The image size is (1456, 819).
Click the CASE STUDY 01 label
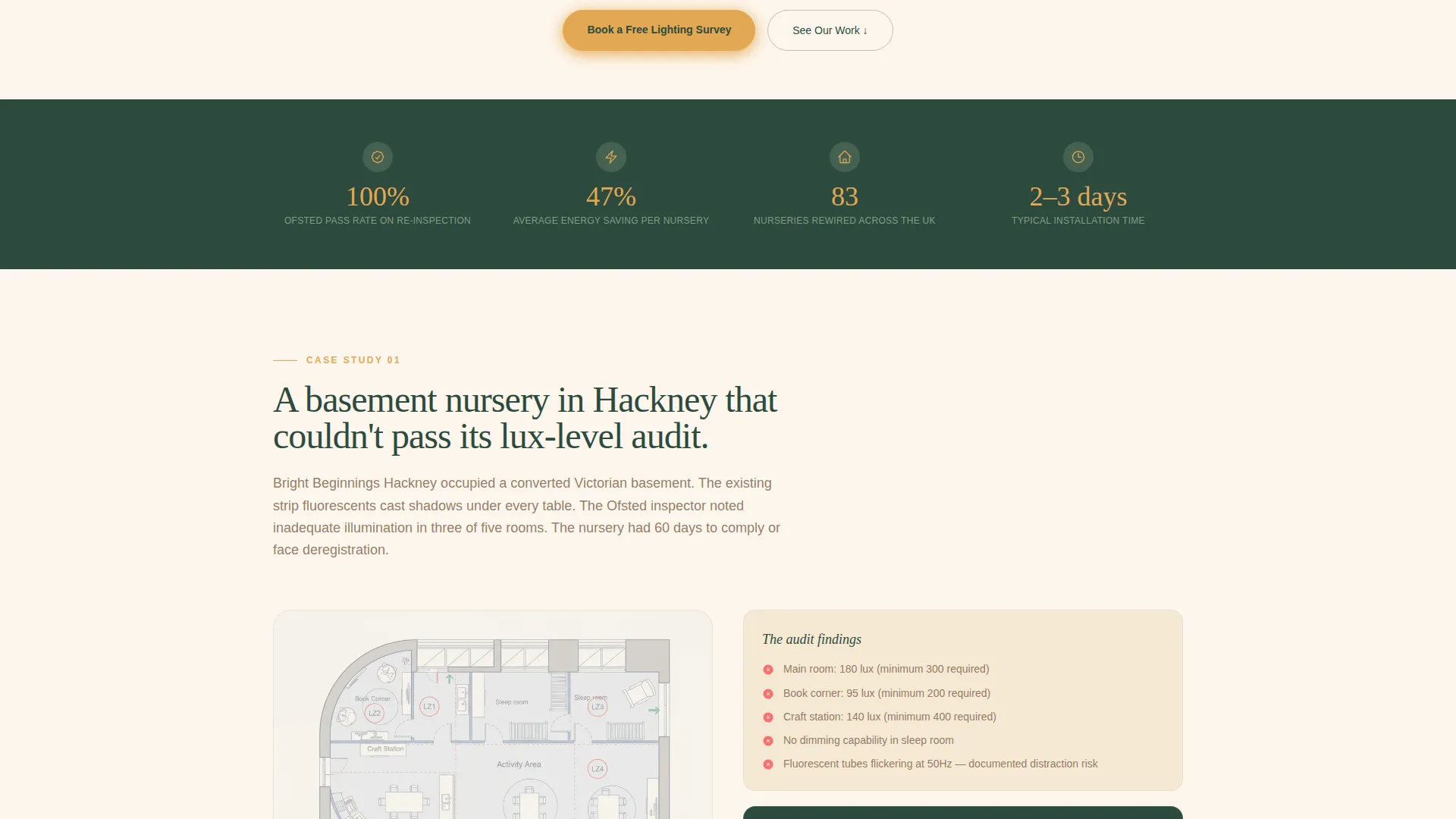(x=353, y=360)
